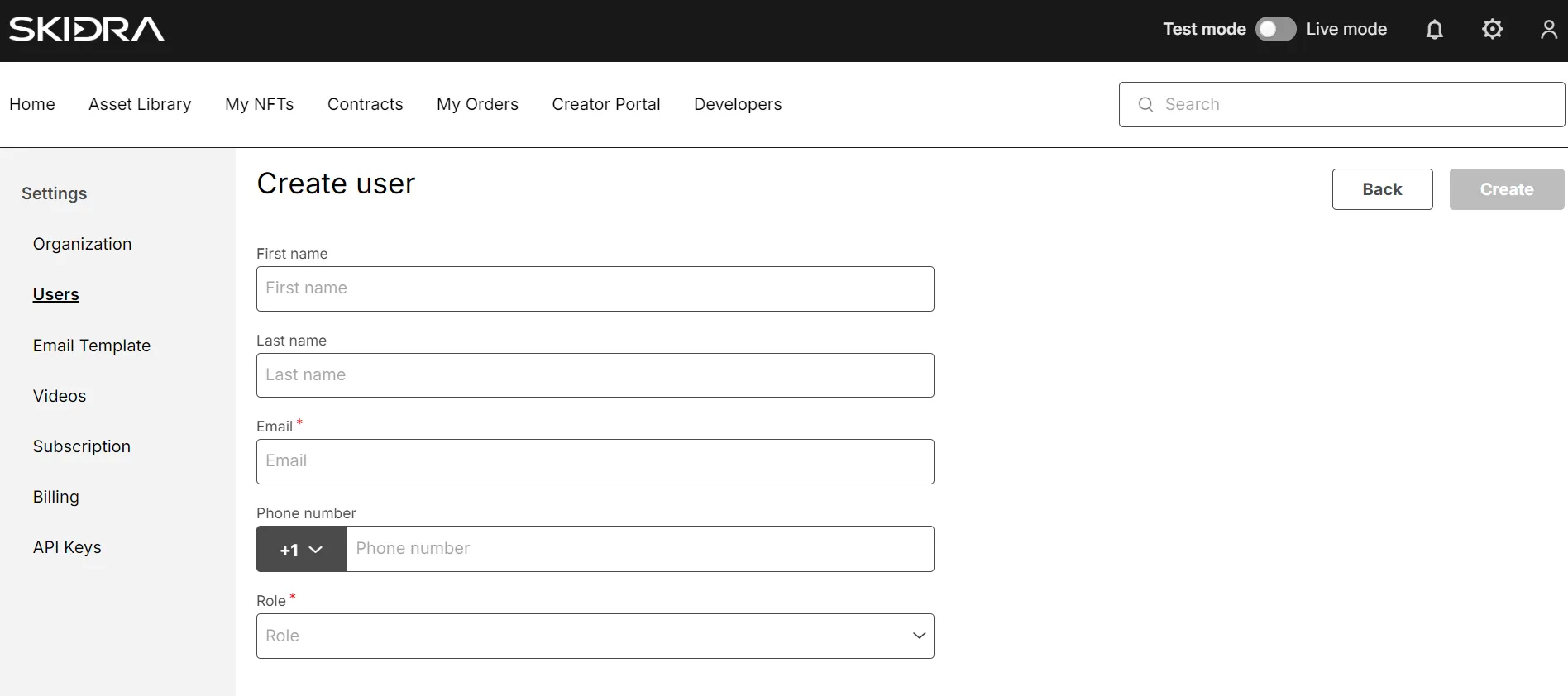Open the My Orders tab
This screenshot has width=1568, height=696.
pyautogui.click(x=477, y=104)
